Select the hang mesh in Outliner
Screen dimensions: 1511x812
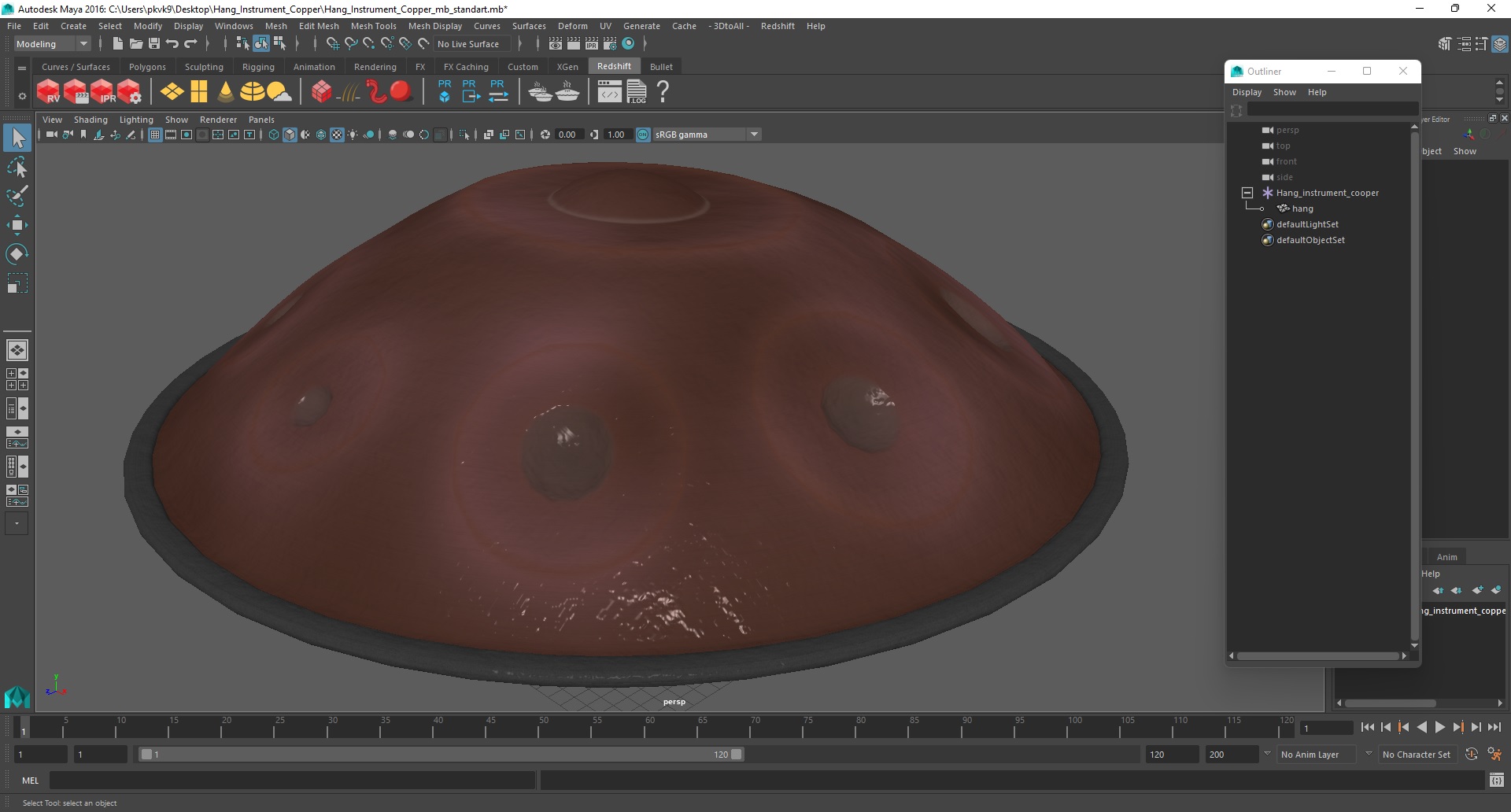(x=1302, y=209)
